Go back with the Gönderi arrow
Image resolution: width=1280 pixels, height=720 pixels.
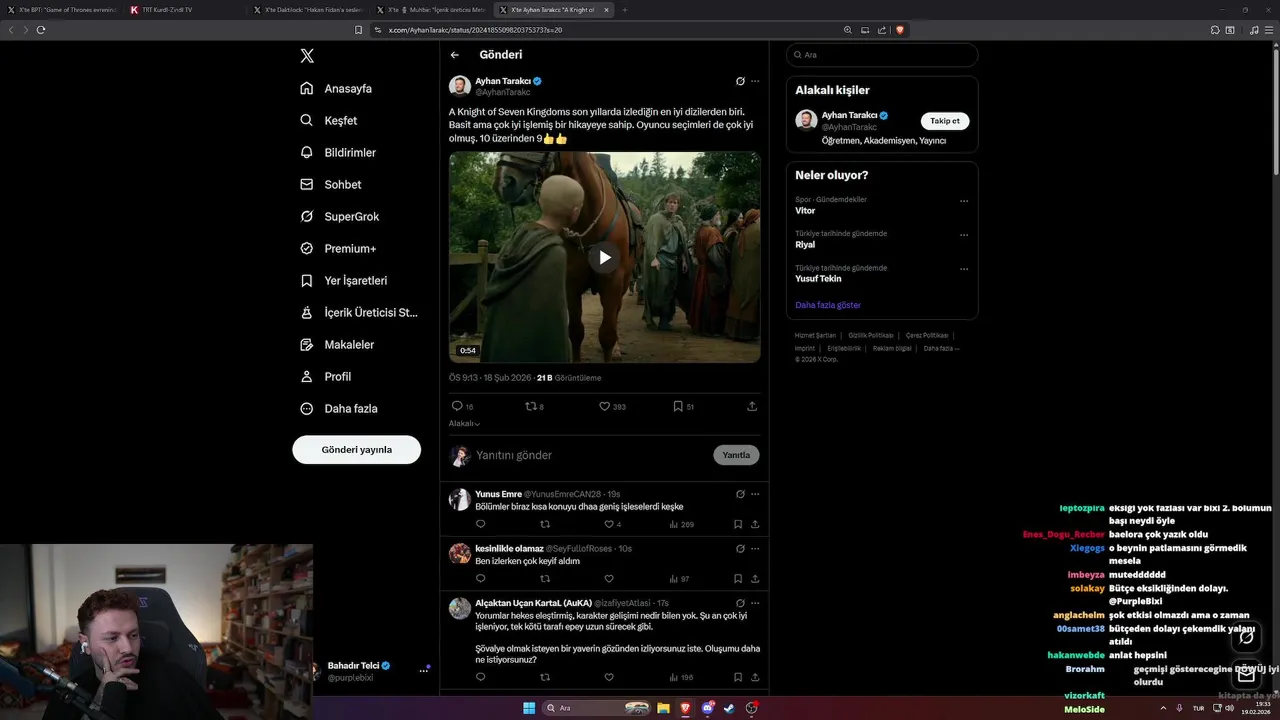(x=455, y=55)
